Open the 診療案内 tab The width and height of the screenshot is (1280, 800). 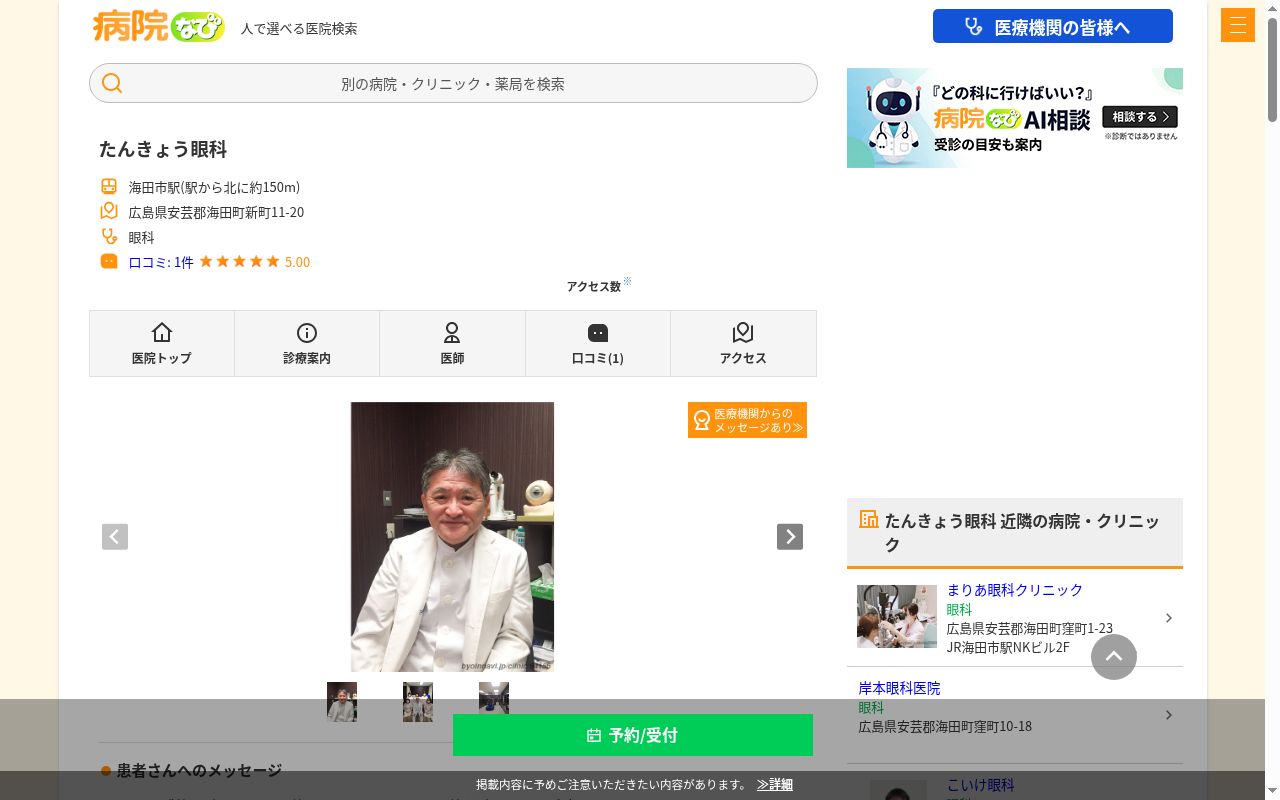click(307, 343)
